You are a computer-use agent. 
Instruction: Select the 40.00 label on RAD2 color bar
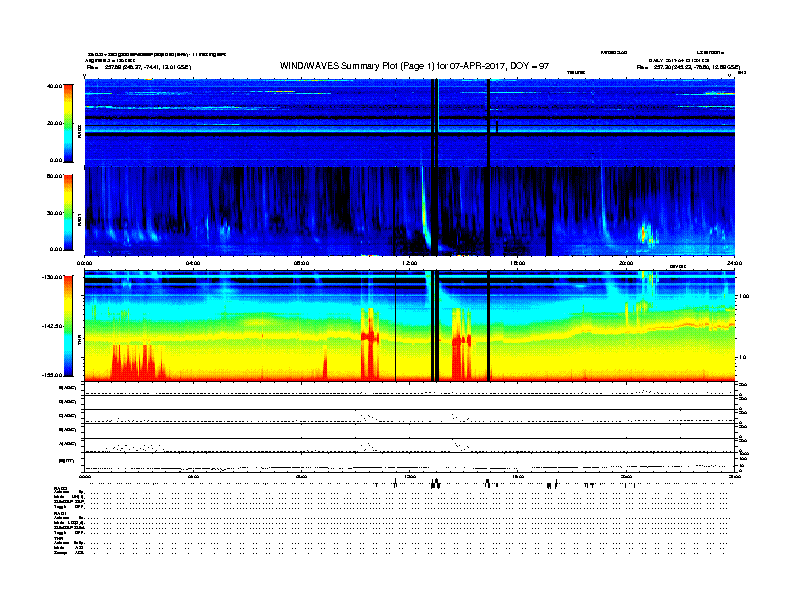(x=54, y=86)
